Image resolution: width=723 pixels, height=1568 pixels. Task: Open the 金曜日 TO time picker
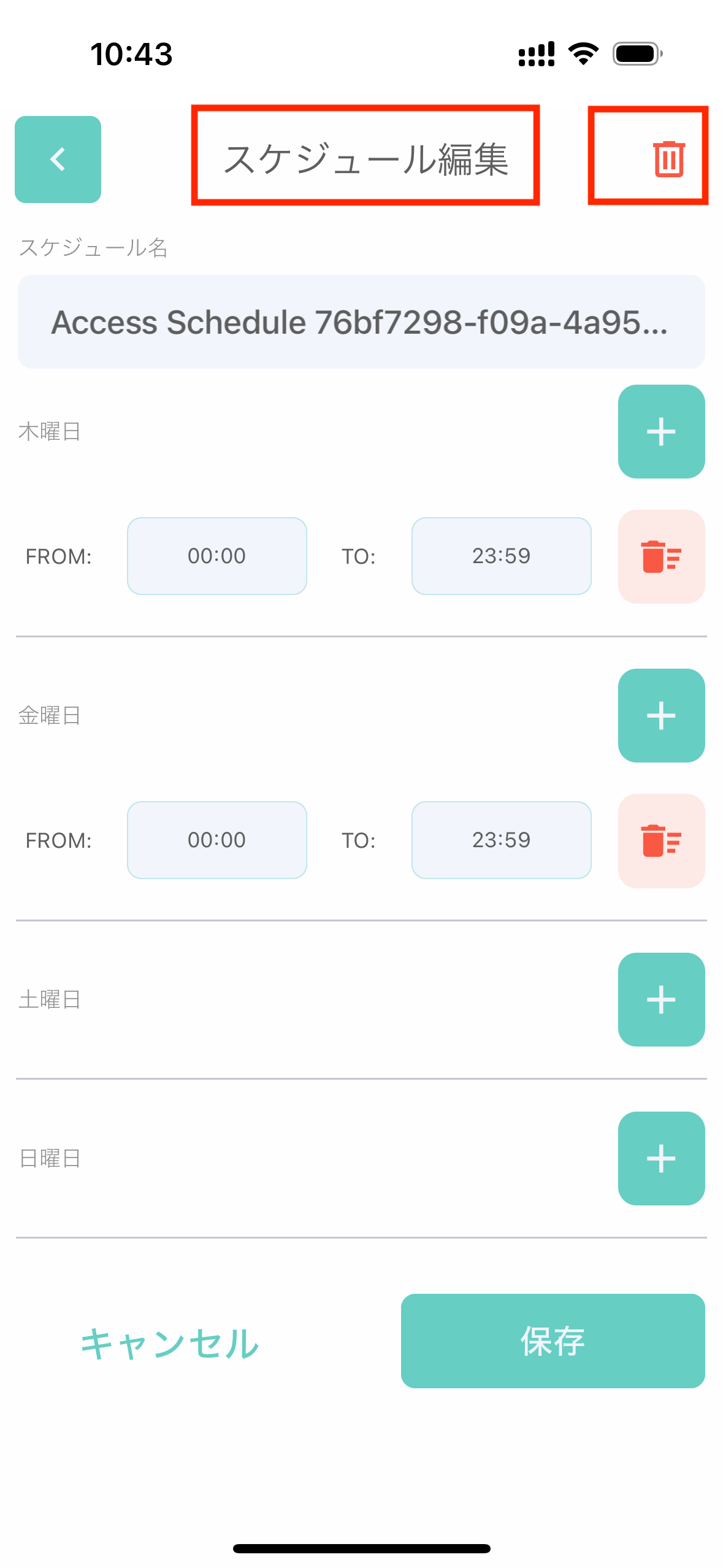(502, 840)
